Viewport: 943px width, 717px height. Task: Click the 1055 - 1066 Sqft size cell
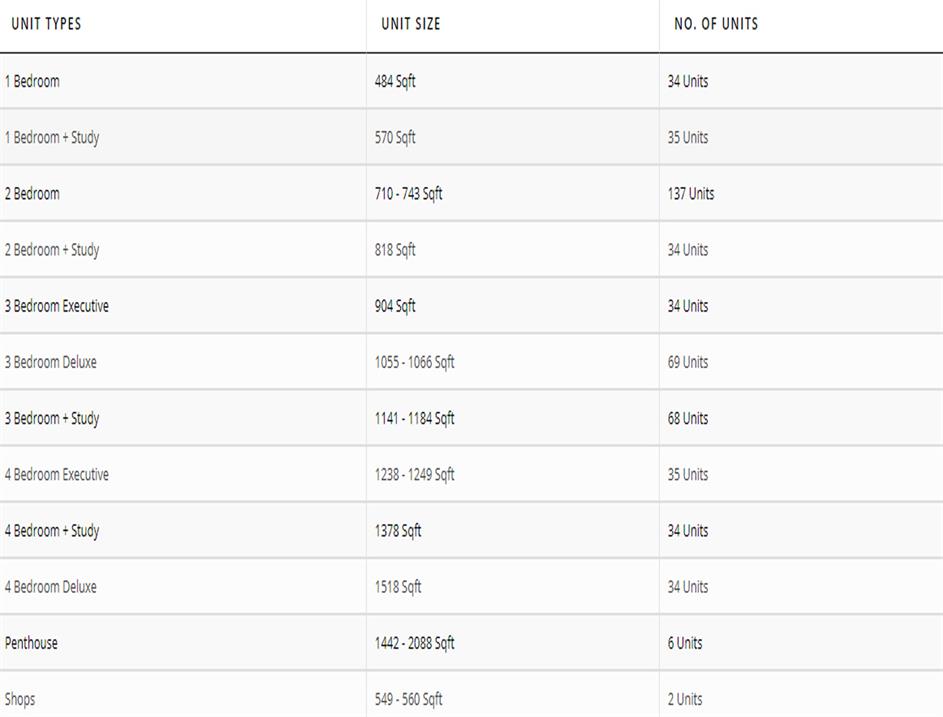point(414,362)
